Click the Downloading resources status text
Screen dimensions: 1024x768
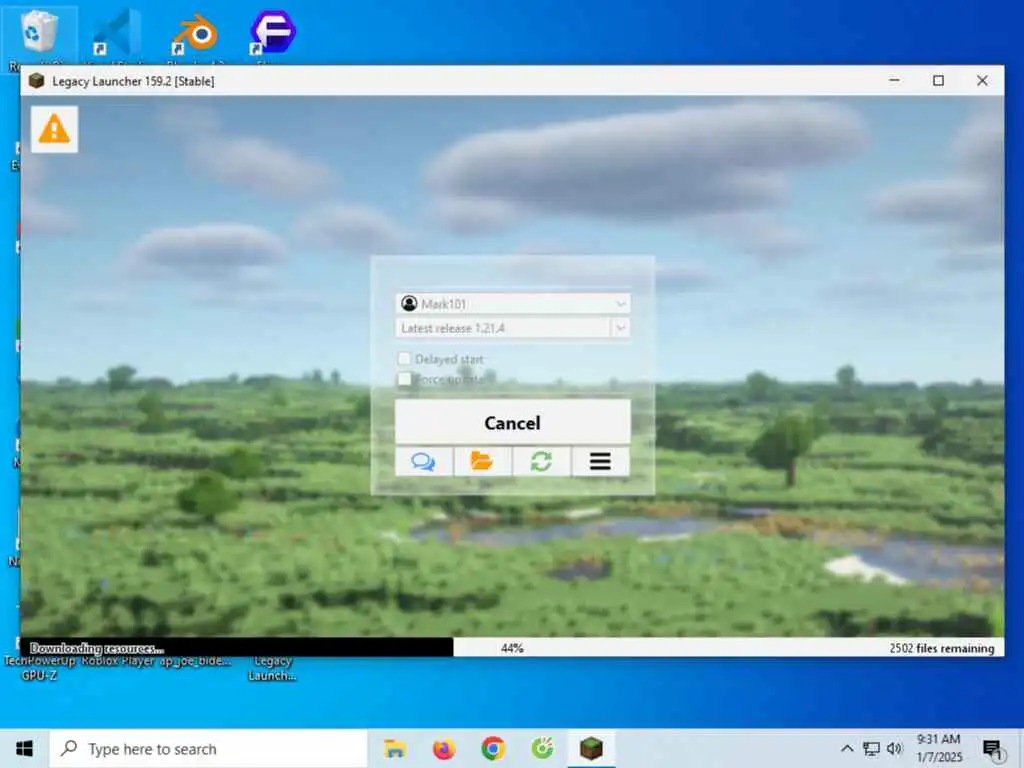click(x=97, y=648)
